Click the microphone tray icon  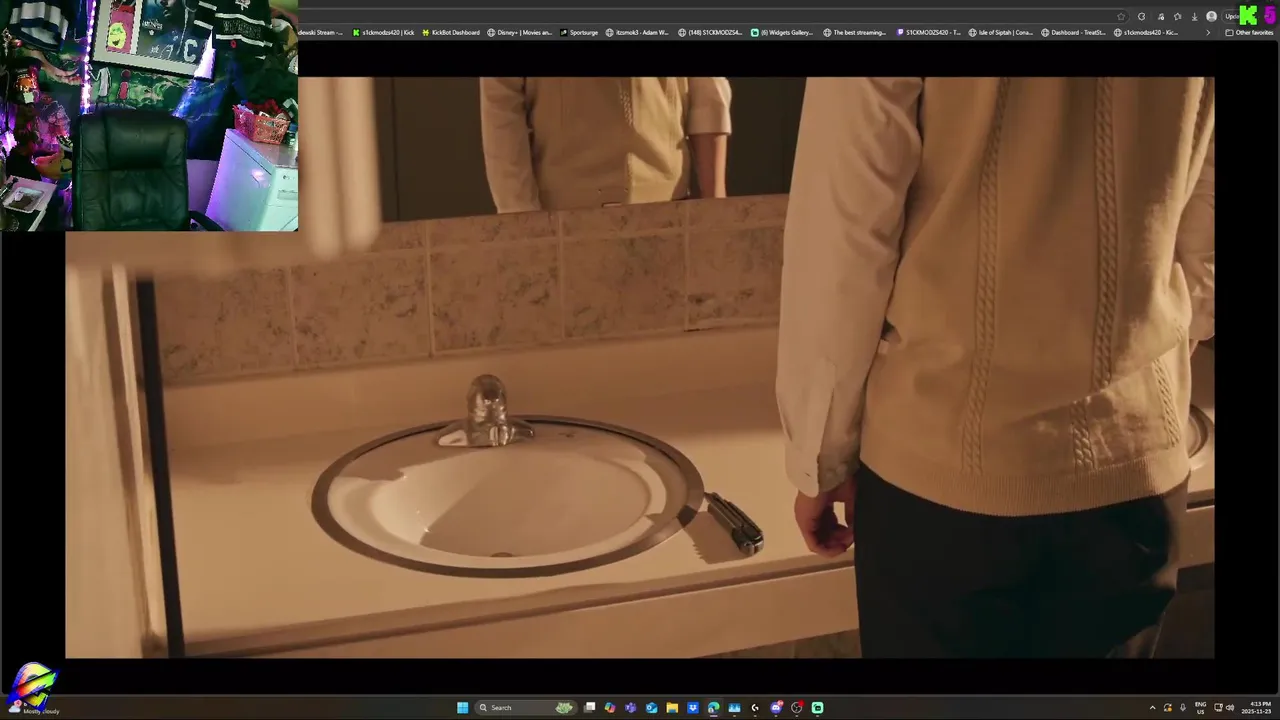1183,708
